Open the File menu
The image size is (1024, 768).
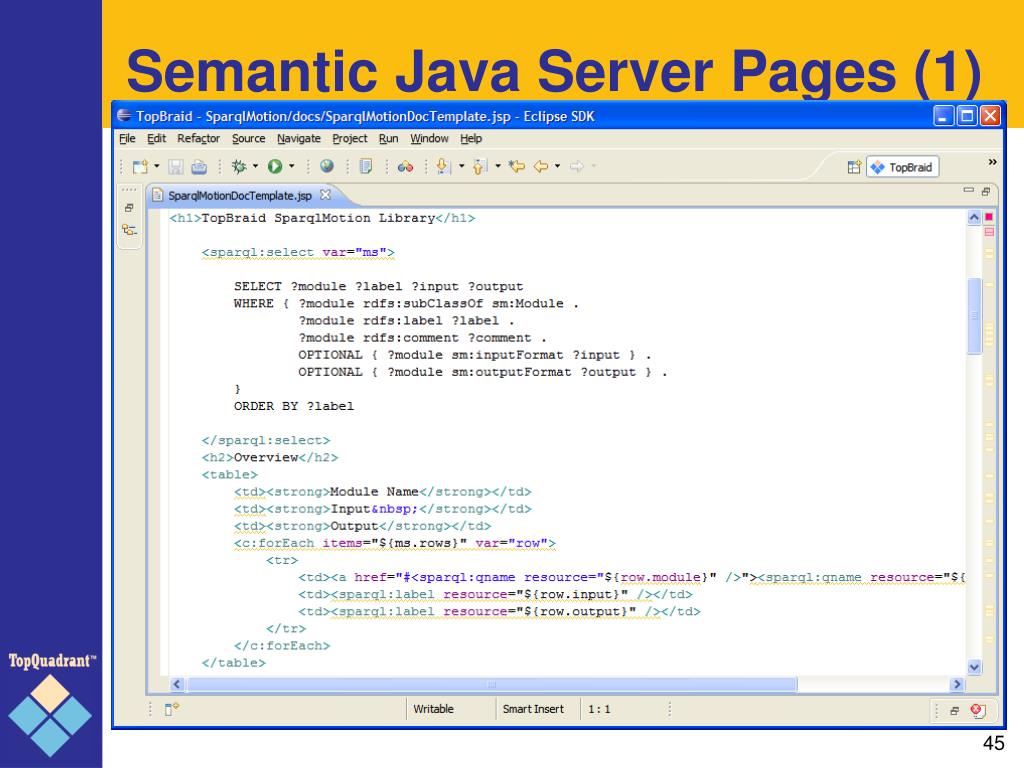(127, 138)
